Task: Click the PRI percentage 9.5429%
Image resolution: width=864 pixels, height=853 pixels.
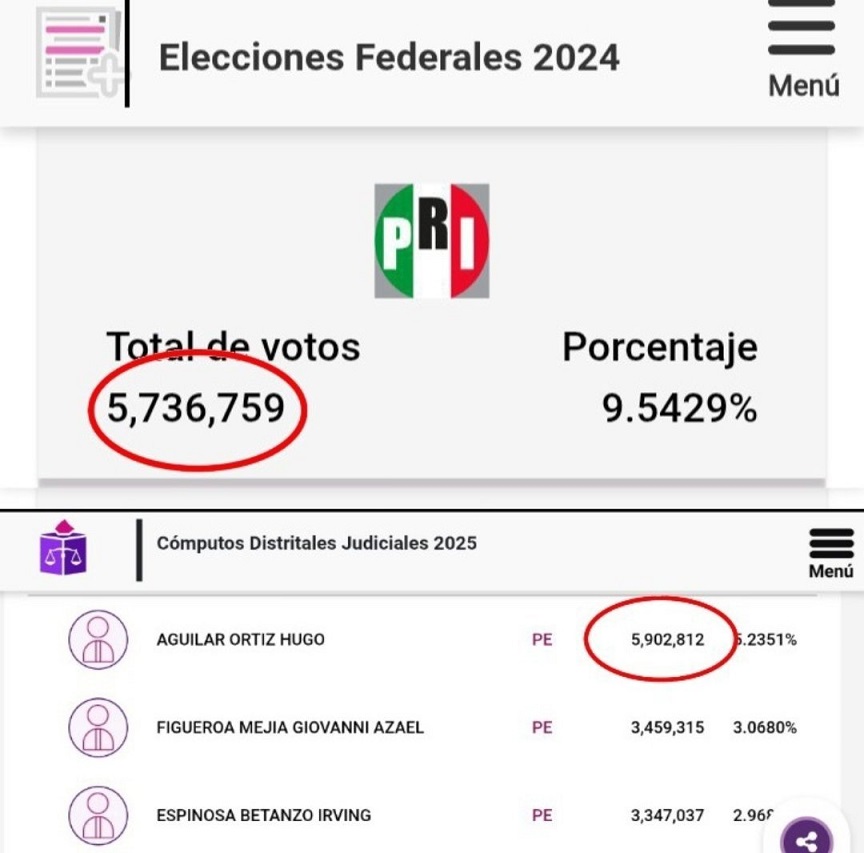Action: pyautogui.click(x=679, y=408)
